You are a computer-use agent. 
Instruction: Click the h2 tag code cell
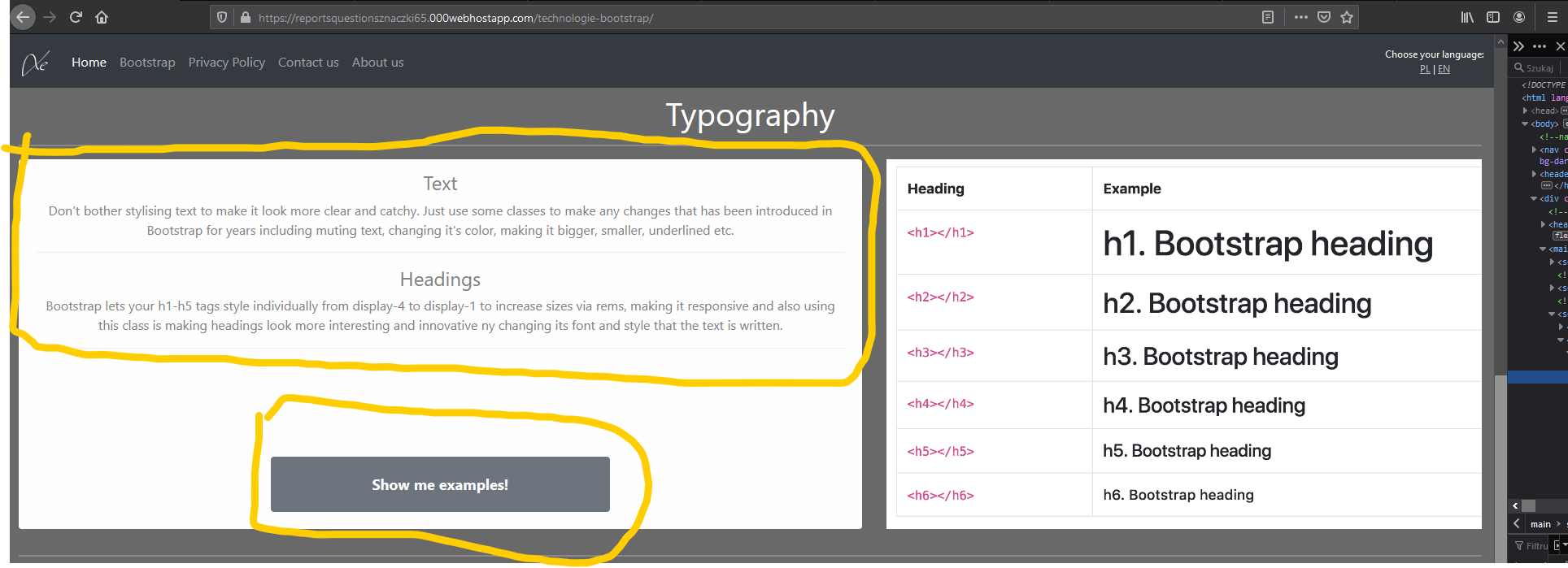[x=941, y=297]
